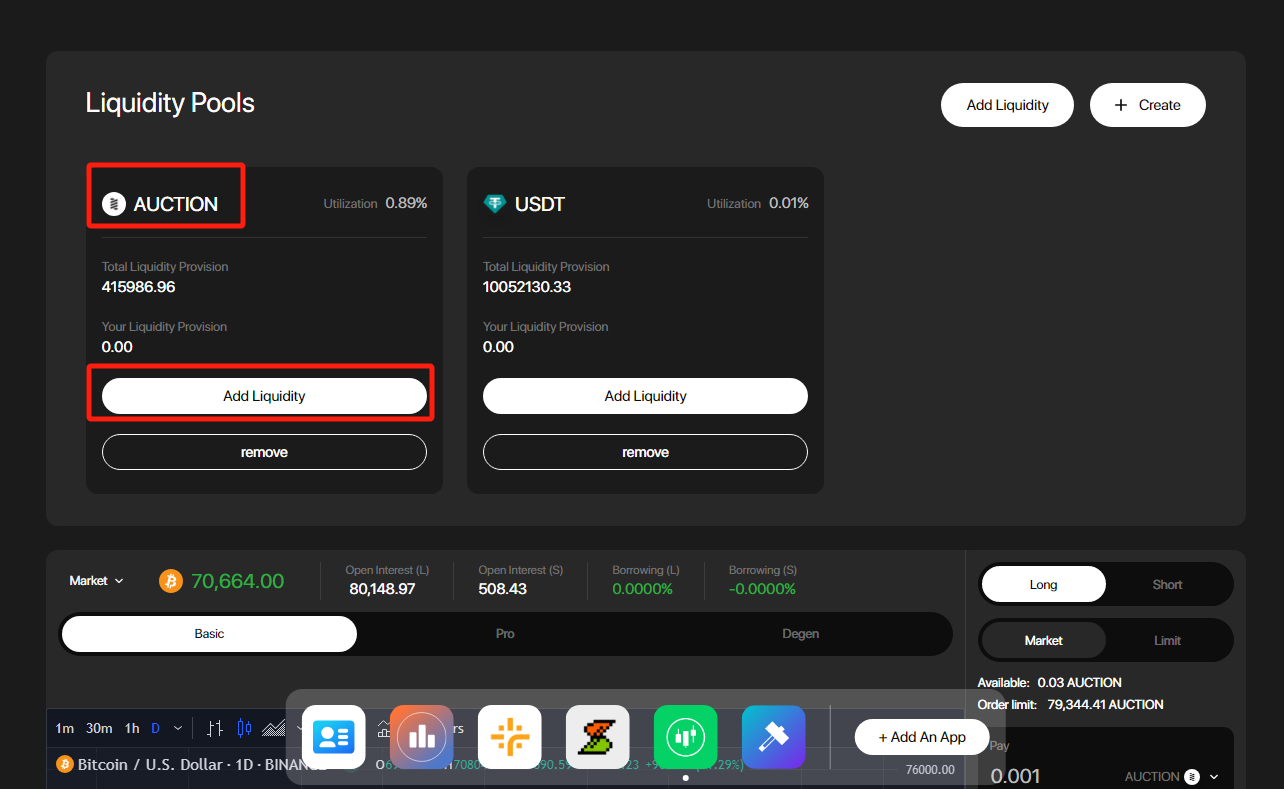Expand the chart timeframe dropdown arrow
Screen dimensions: 1284x789
[178, 728]
